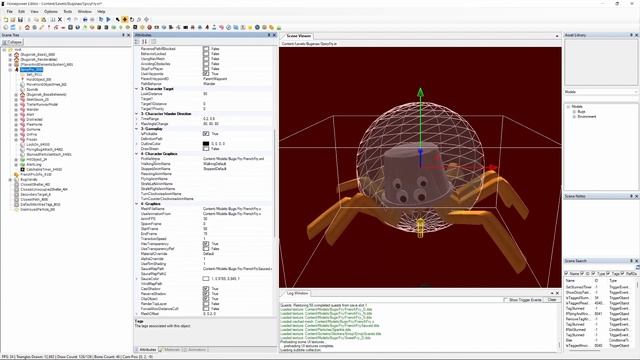Toggle the BehaviorLocked checkbox
The height and width of the screenshot is (360, 640).
click(x=206, y=54)
